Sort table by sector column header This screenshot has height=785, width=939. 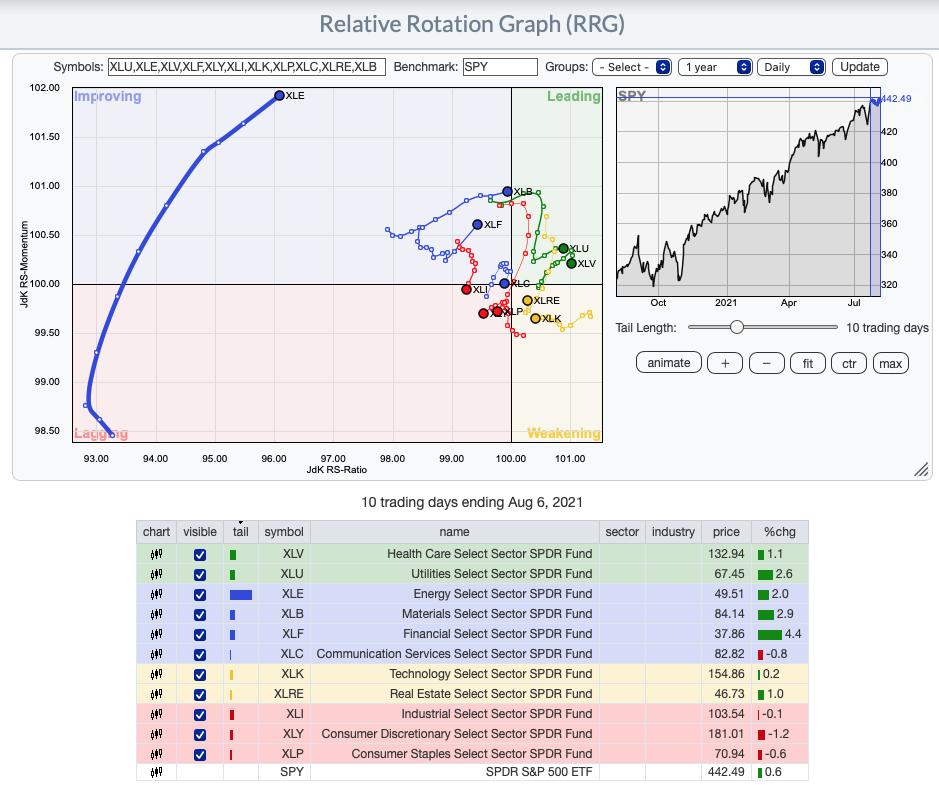click(622, 532)
